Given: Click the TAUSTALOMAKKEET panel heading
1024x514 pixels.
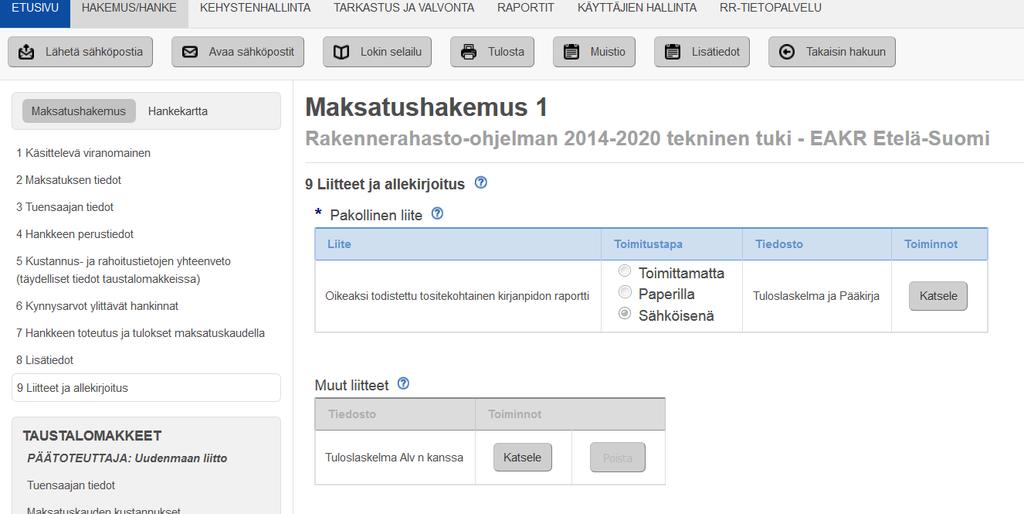Looking at the screenshot, I should pos(92,436).
